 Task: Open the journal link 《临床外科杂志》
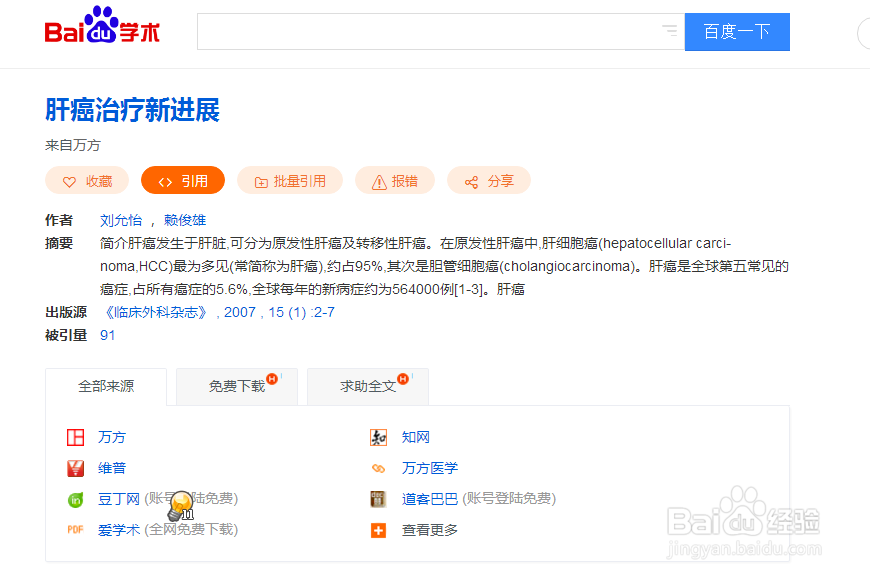(x=156, y=312)
